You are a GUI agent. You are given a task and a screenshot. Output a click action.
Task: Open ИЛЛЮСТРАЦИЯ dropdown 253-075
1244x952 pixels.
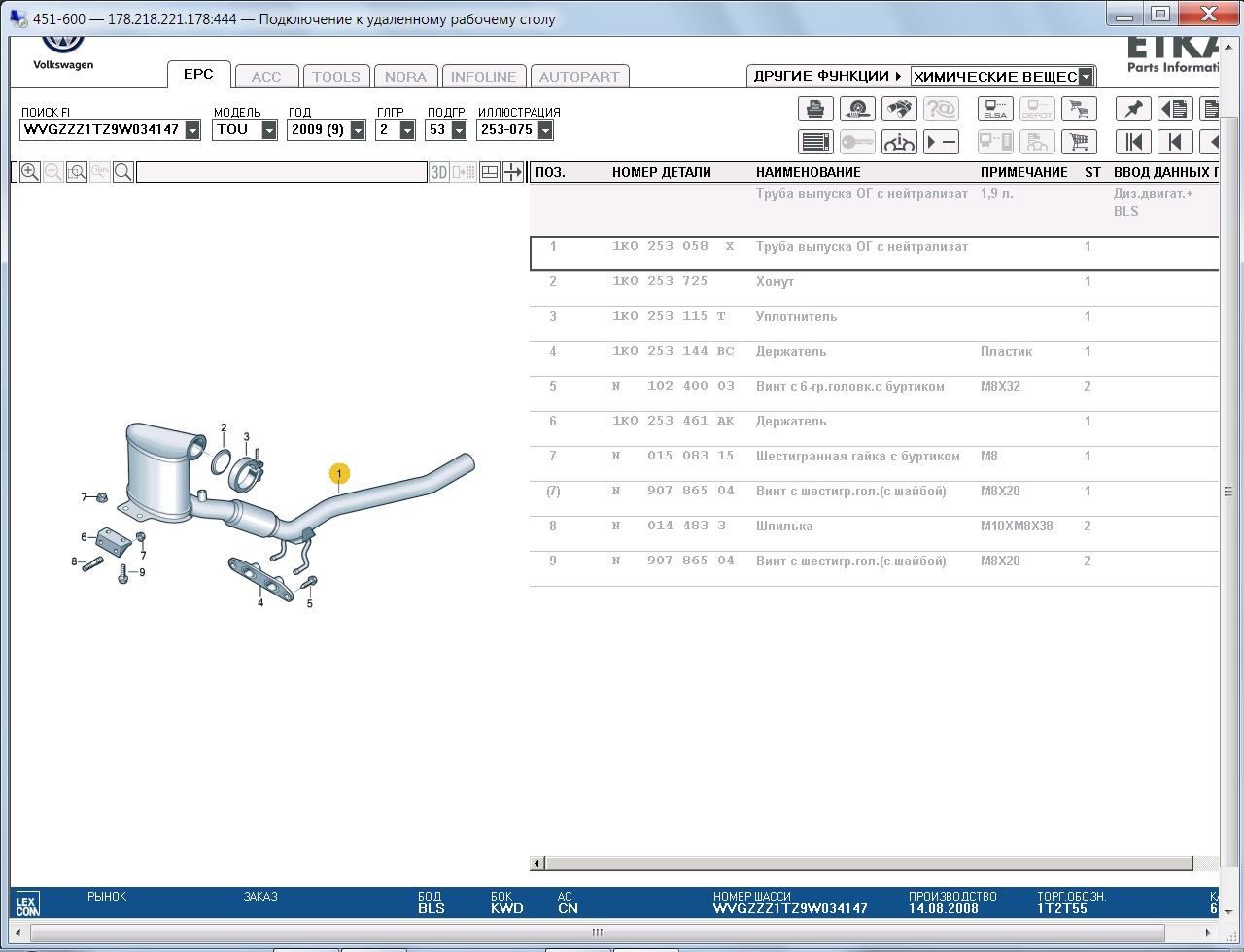545,129
